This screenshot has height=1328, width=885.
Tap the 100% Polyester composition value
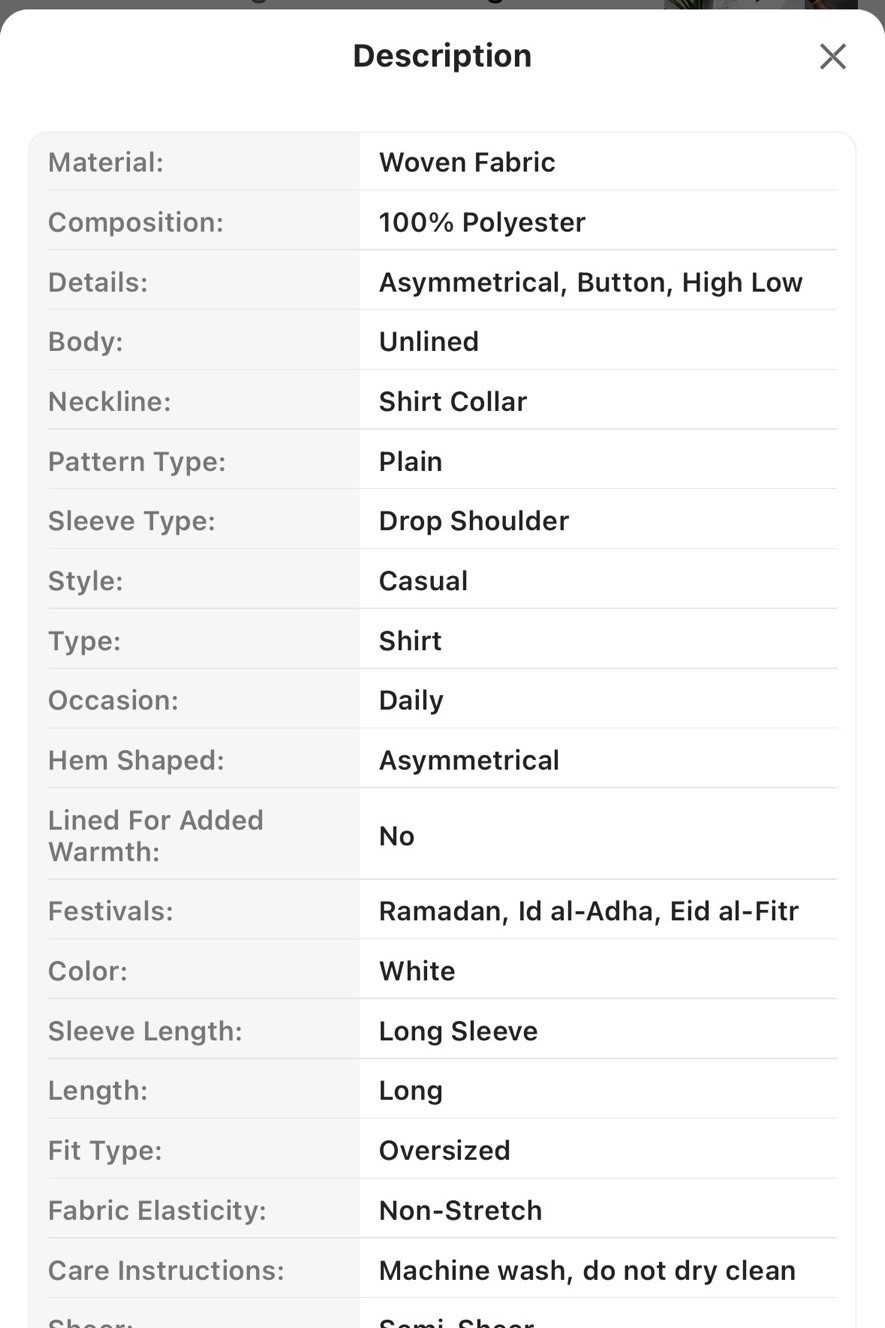[482, 222]
